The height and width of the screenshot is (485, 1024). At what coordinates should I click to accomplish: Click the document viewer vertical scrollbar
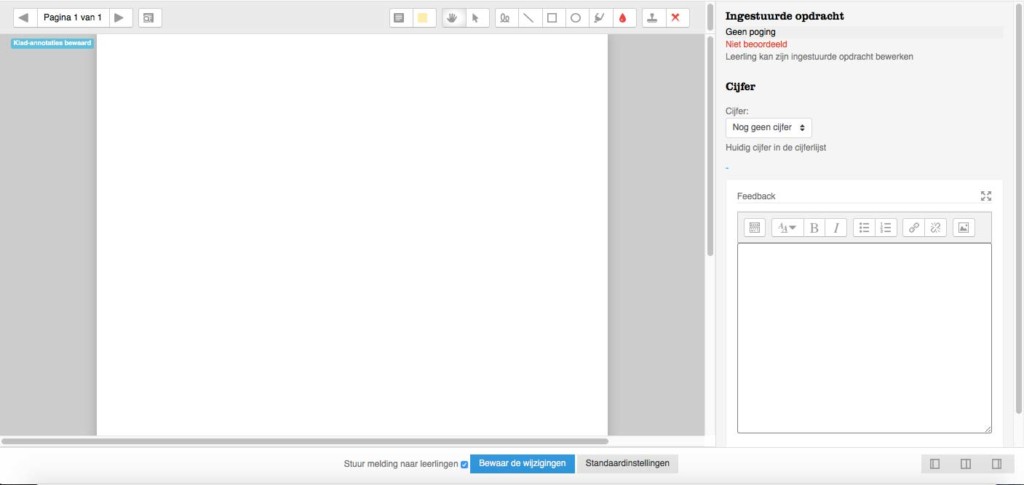pyautogui.click(x=710, y=145)
